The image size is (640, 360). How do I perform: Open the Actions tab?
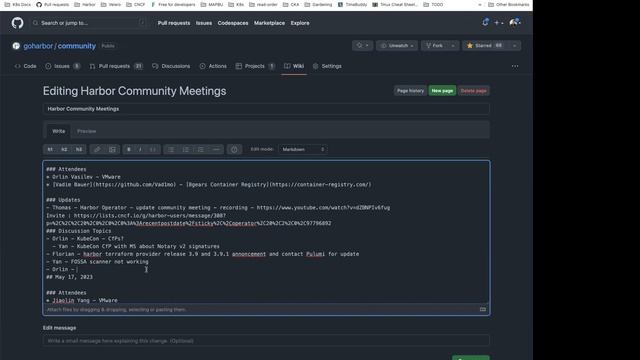pos(213,66)
